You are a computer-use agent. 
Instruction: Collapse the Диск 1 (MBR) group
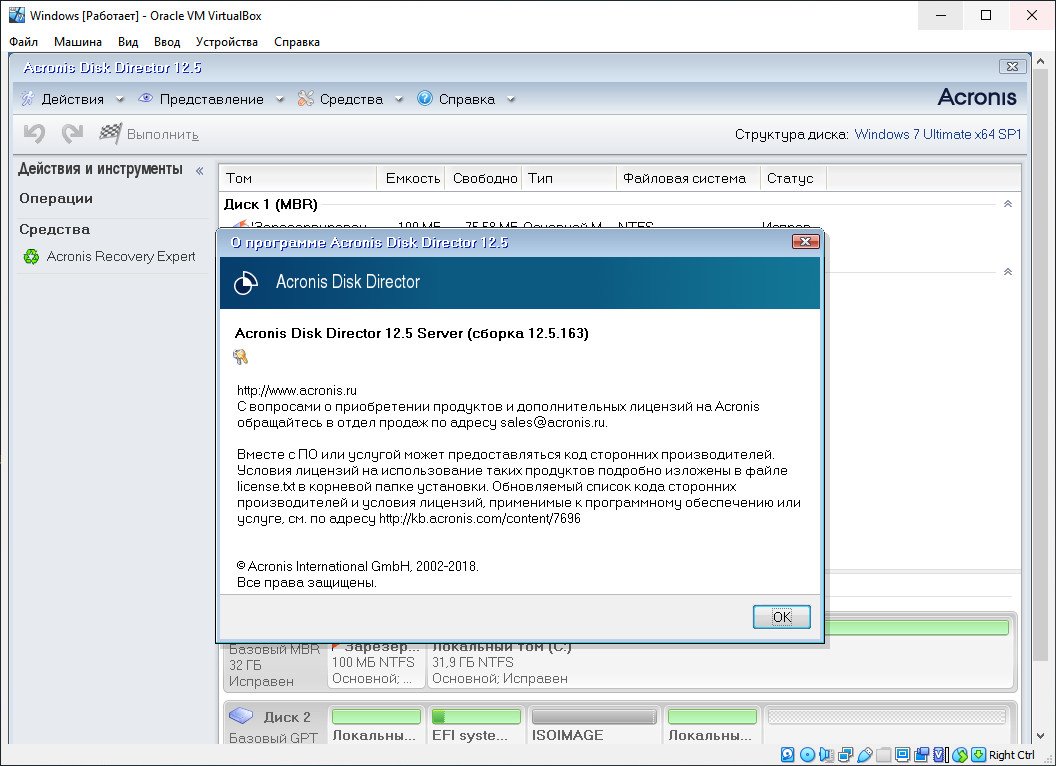[1008, 203]
